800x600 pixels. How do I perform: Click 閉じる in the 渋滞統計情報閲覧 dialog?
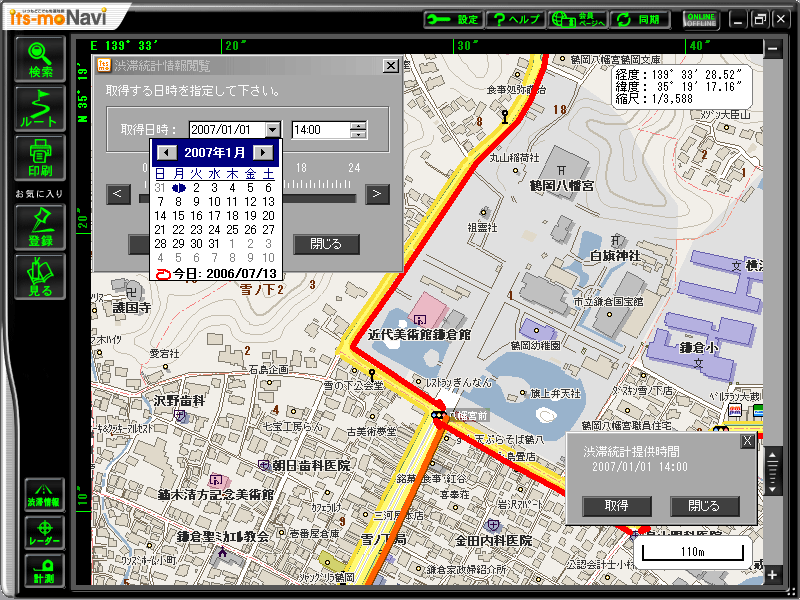327,244
